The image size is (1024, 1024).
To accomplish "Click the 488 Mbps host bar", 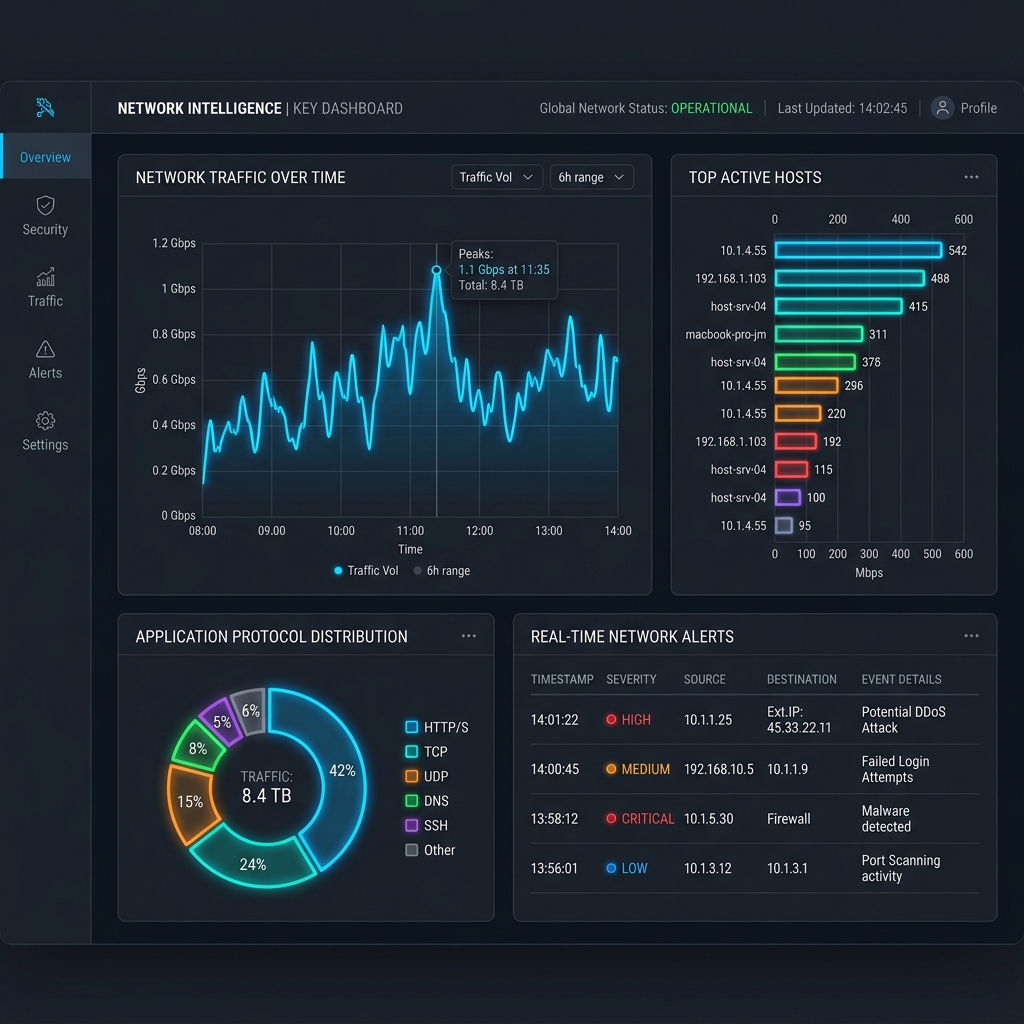I will click(x=850, y=278).
